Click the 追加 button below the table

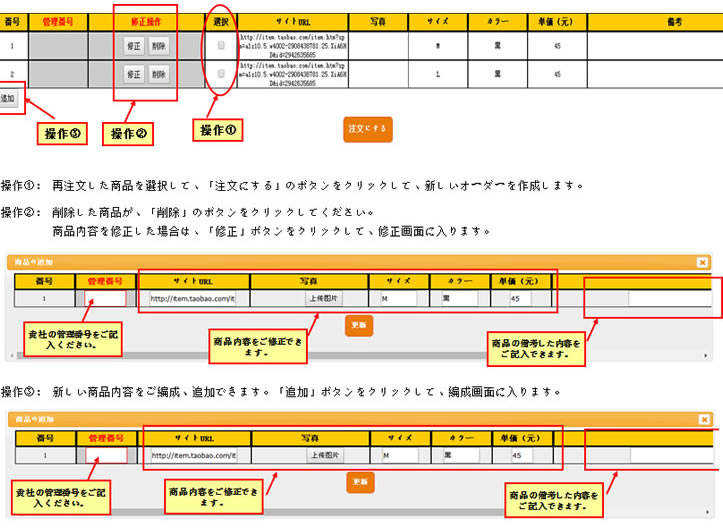(x=8, y=98)
